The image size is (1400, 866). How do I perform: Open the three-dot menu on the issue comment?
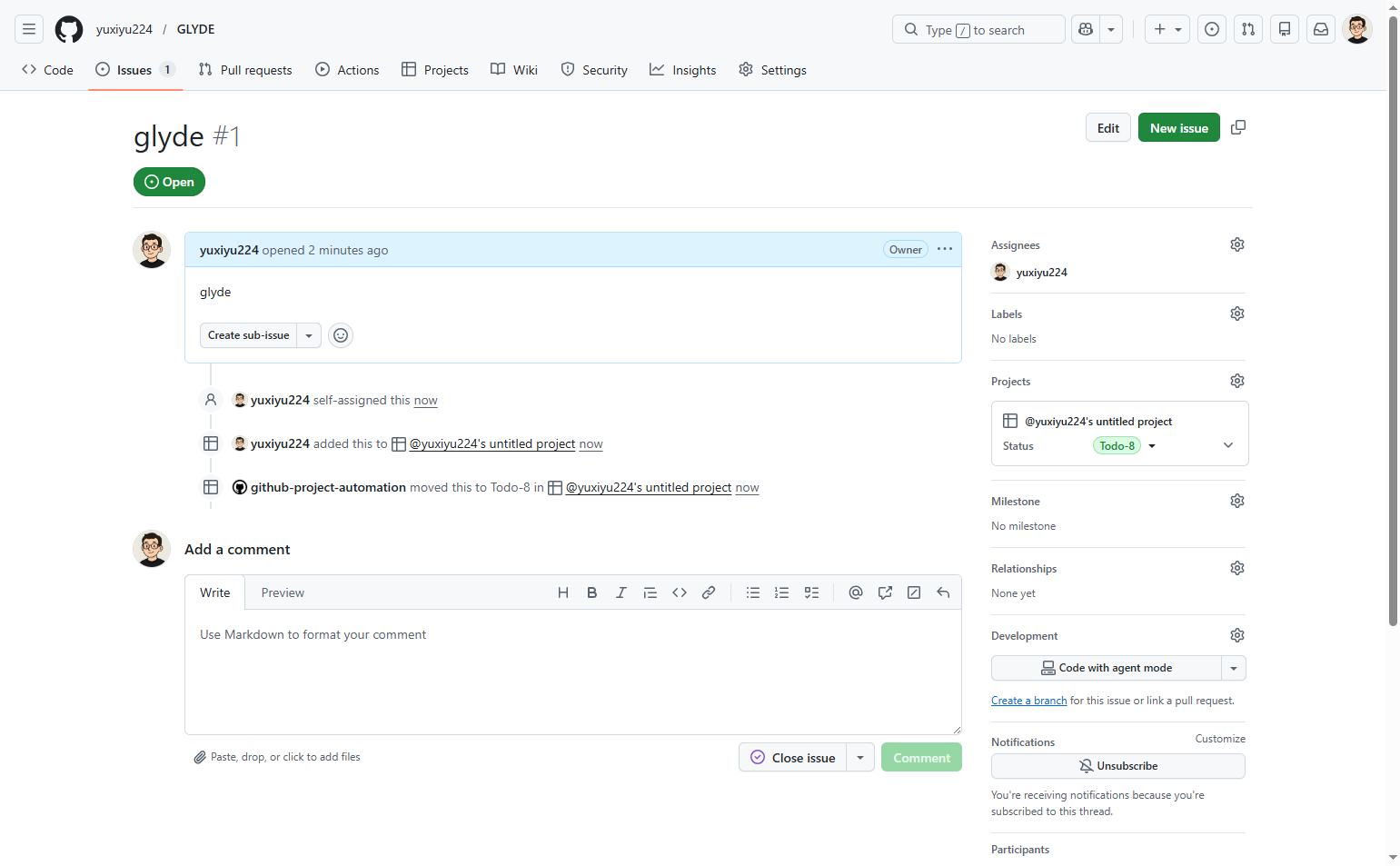pos(945,249)
